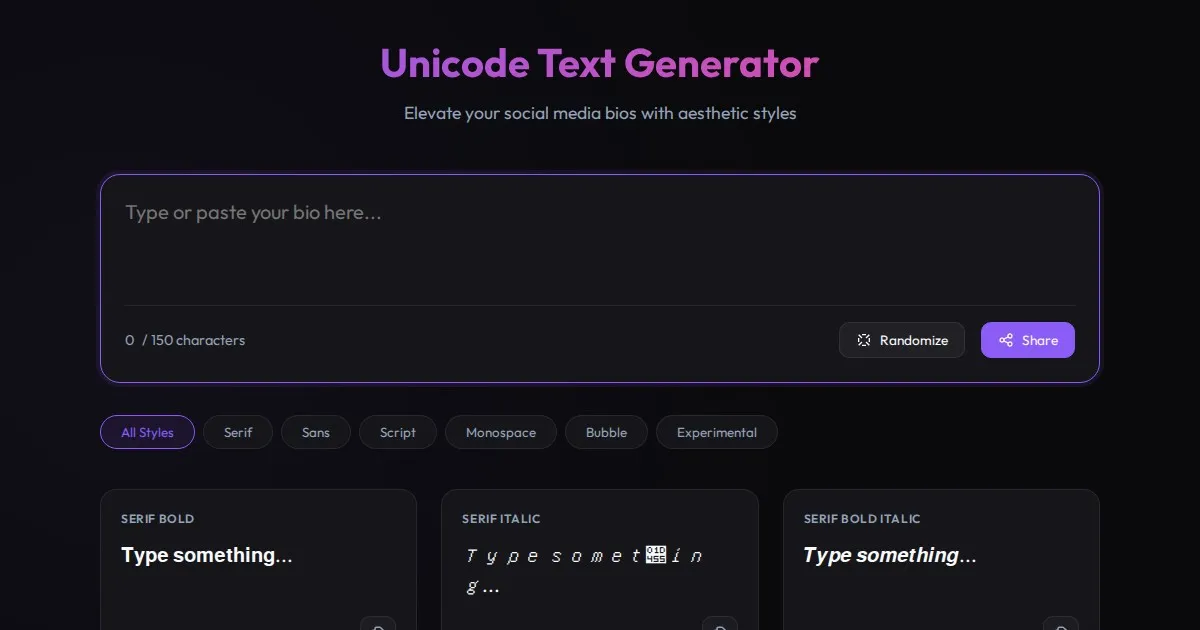
Task: Click the Share network icon
Action: [x=1006, y=340]
